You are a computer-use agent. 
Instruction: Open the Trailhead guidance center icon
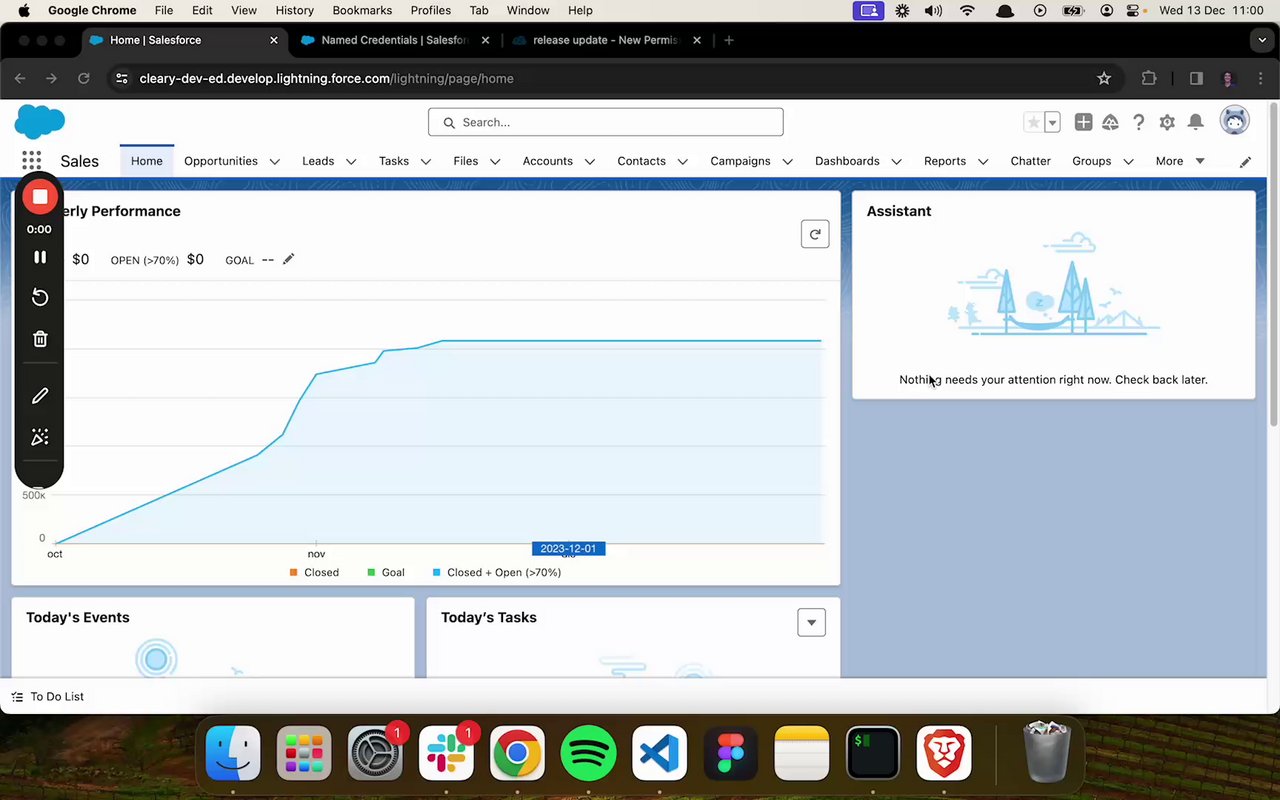click(1110, 122)
